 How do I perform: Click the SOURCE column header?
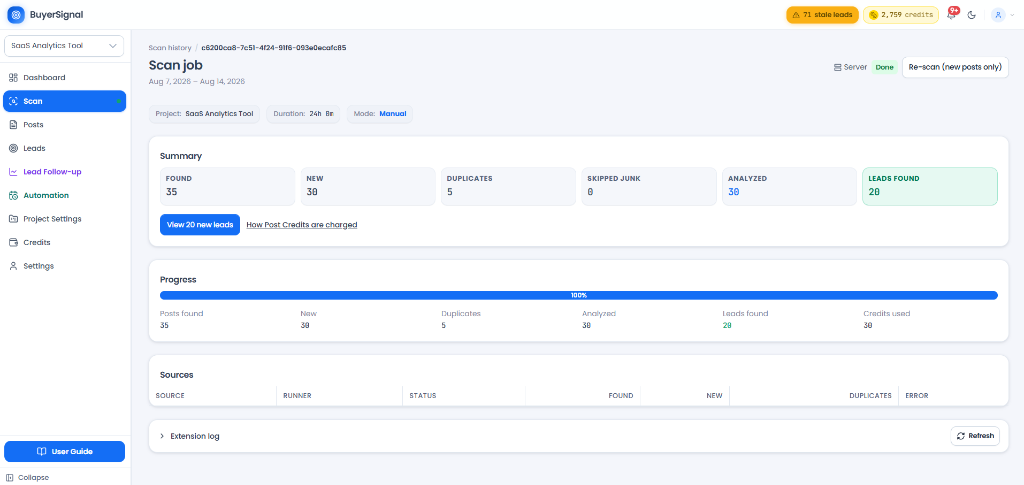[170, 396]
